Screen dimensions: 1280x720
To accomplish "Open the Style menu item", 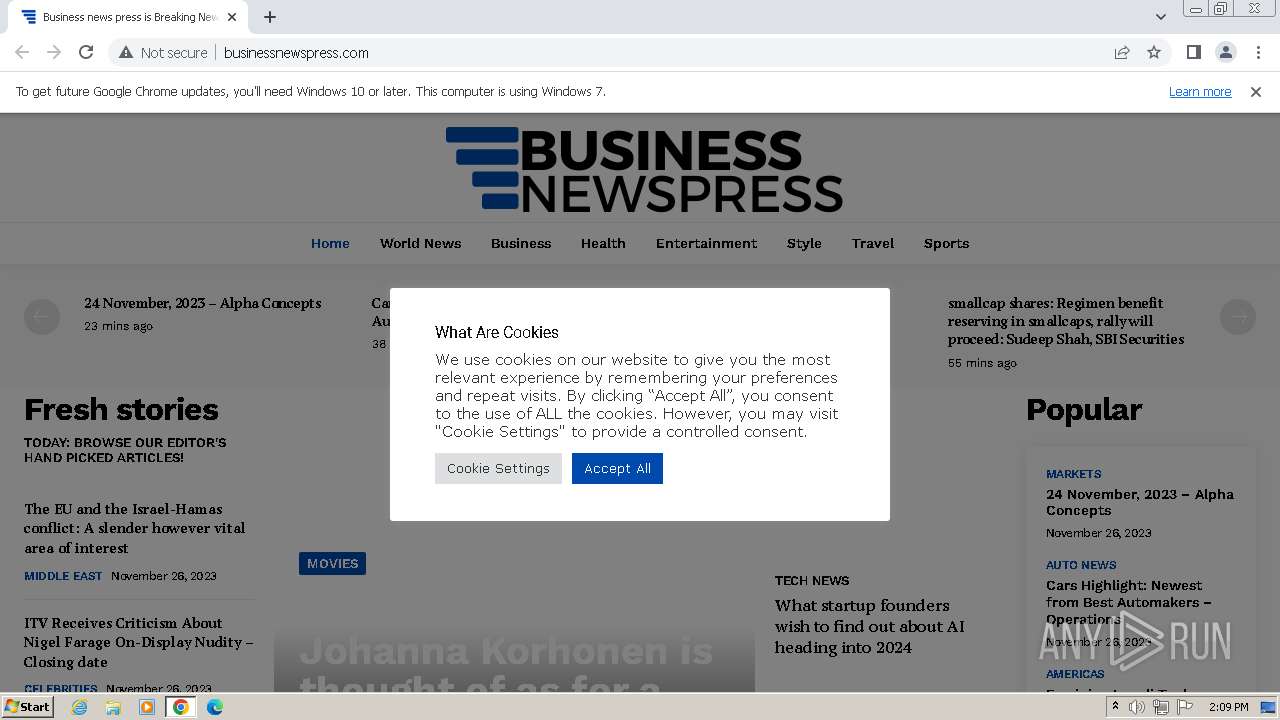I will pyautogui.click(x=804, y=243).
